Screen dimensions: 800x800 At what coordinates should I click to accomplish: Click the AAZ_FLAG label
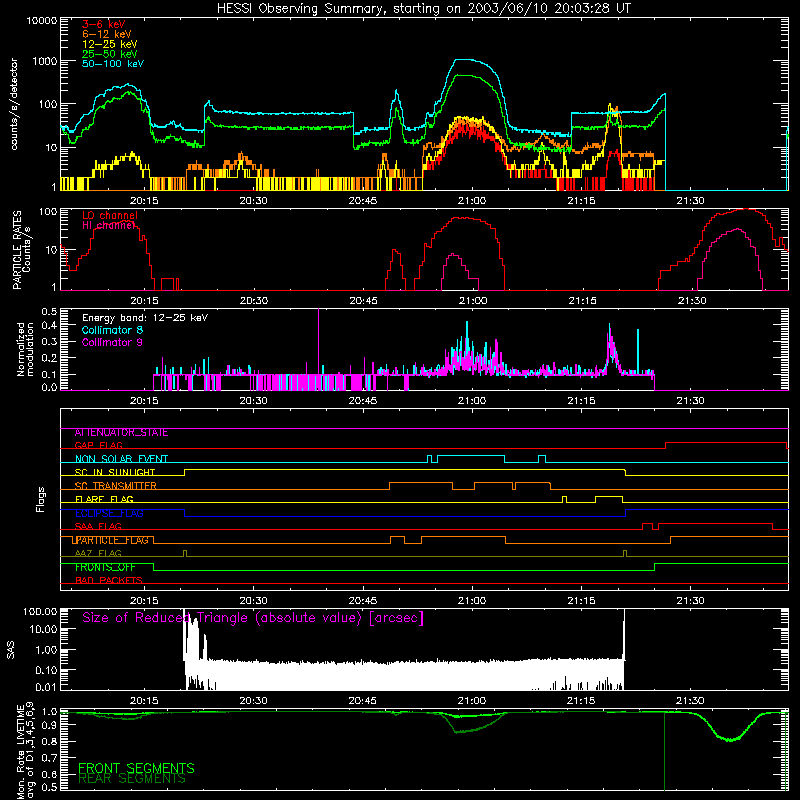[98, 553]
